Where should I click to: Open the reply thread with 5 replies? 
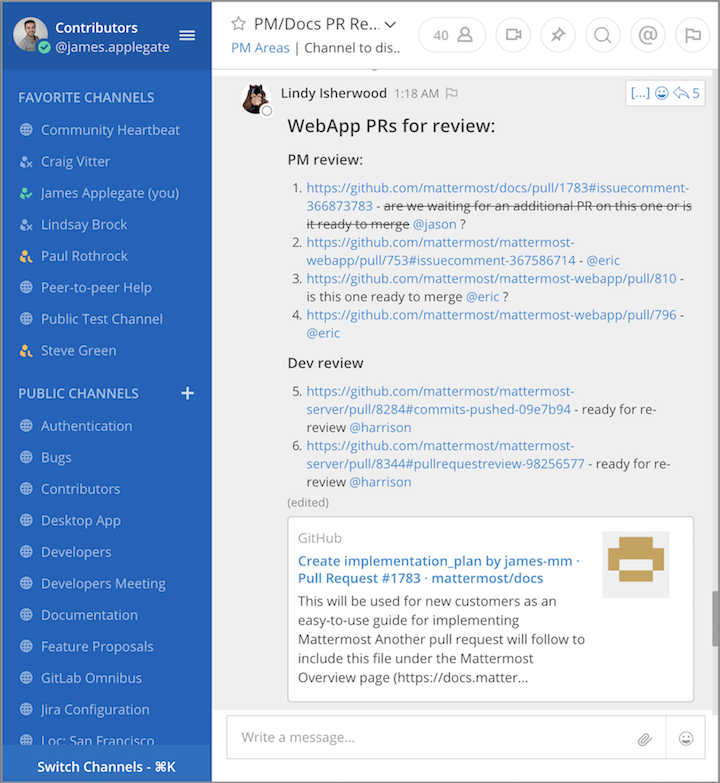(x=687, y=93)
